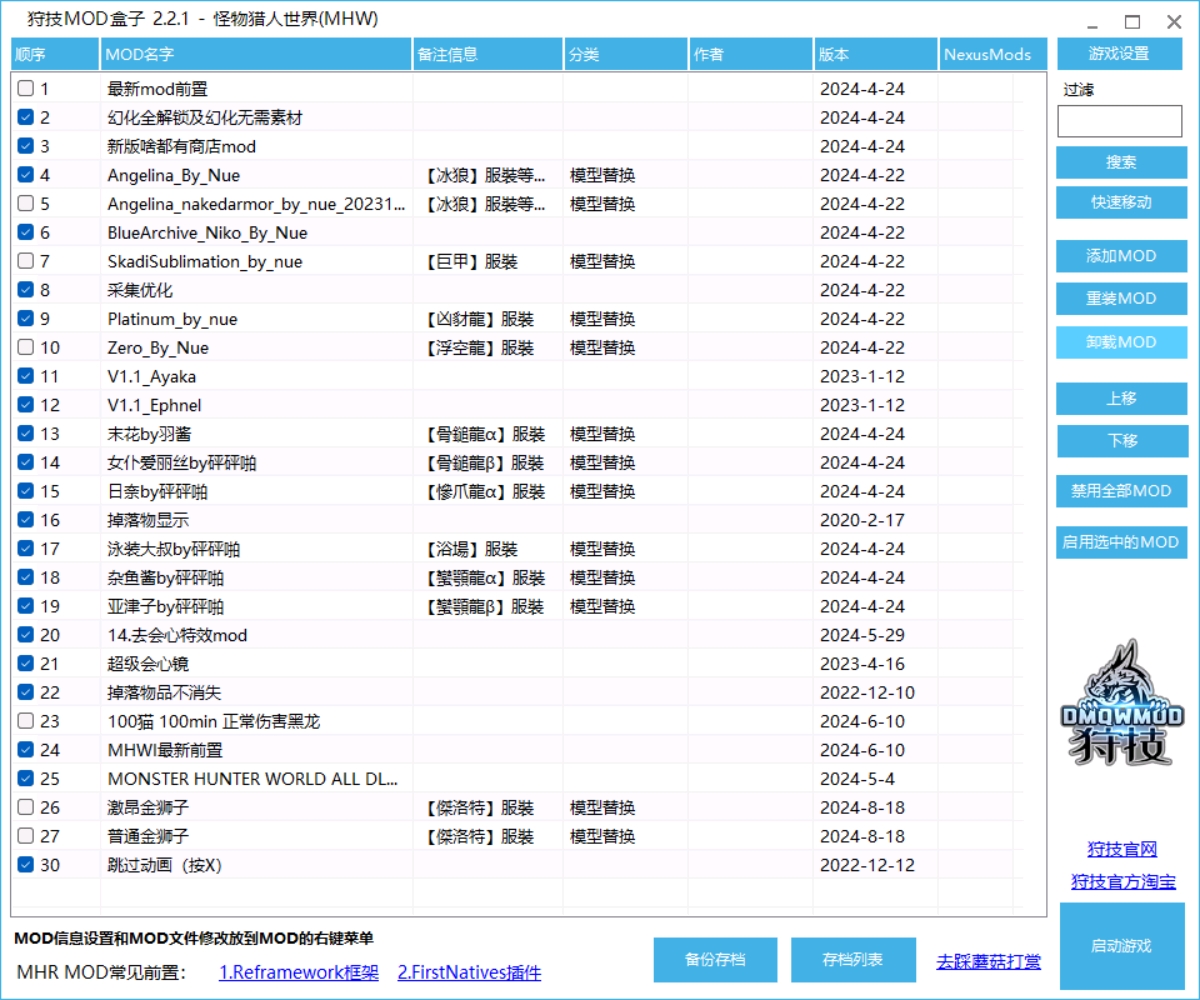The height and width of the screenshot is (1000, 1200).
Task: Click NexusMods column header
Action: click(x=993, y=54)
